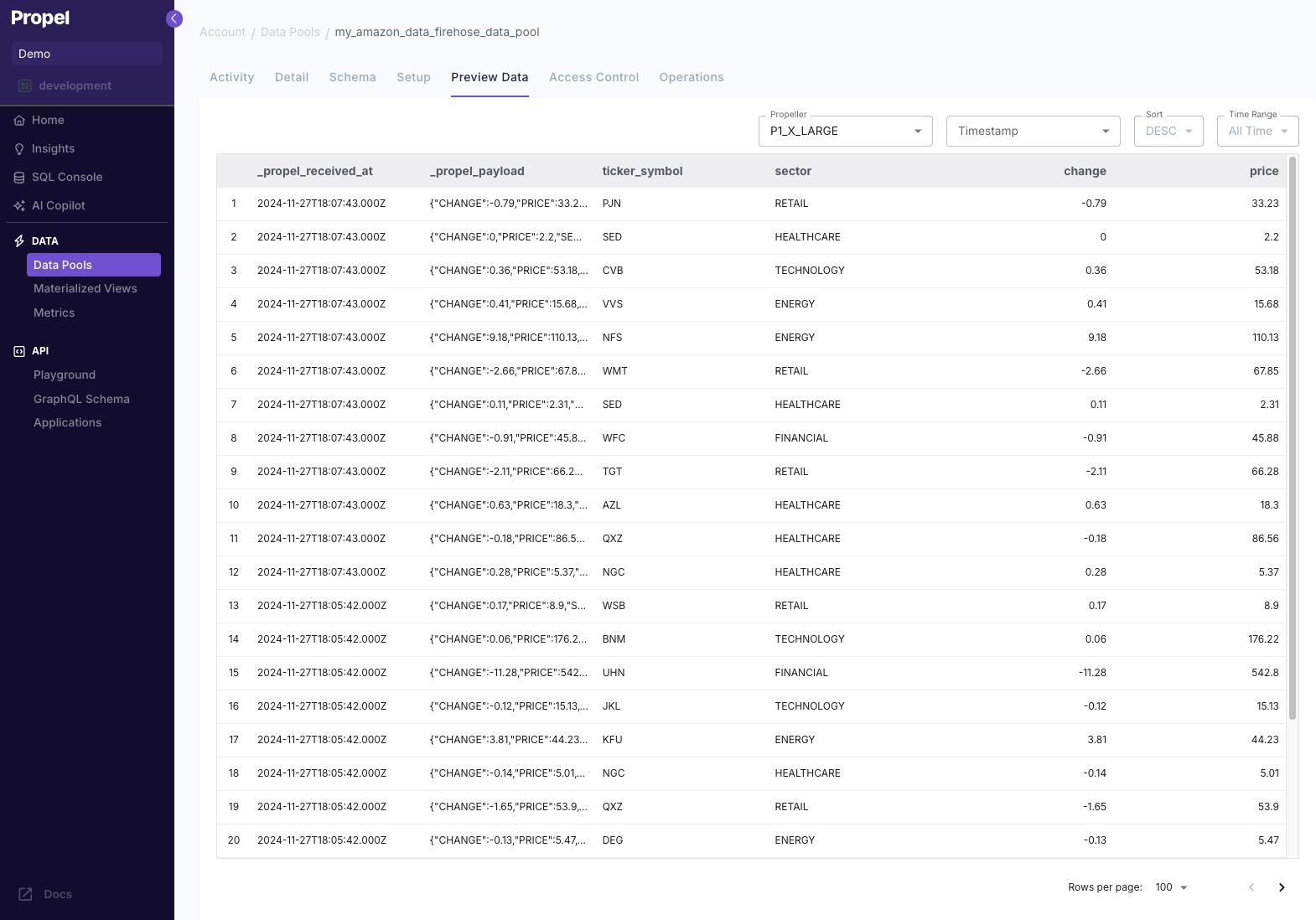
Task: Click the Home house icon
Action: 19,121
